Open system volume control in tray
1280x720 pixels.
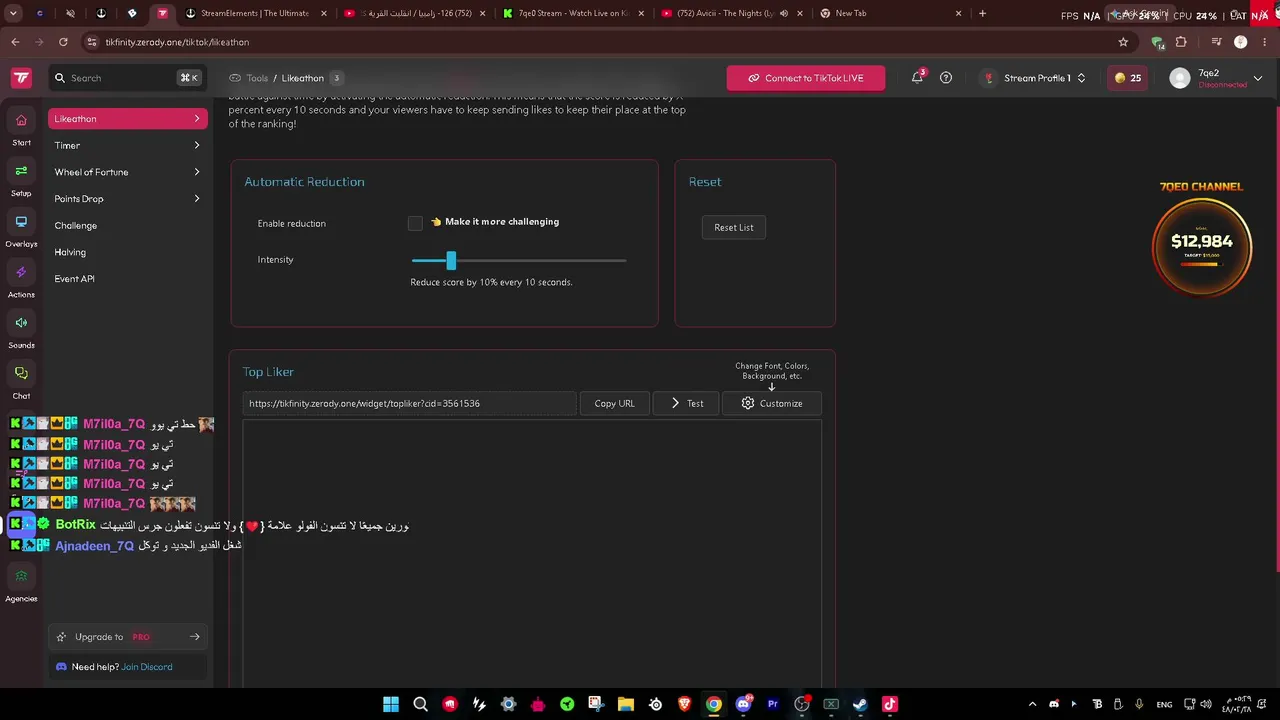pyautogui.click(x=1206, y=704)
